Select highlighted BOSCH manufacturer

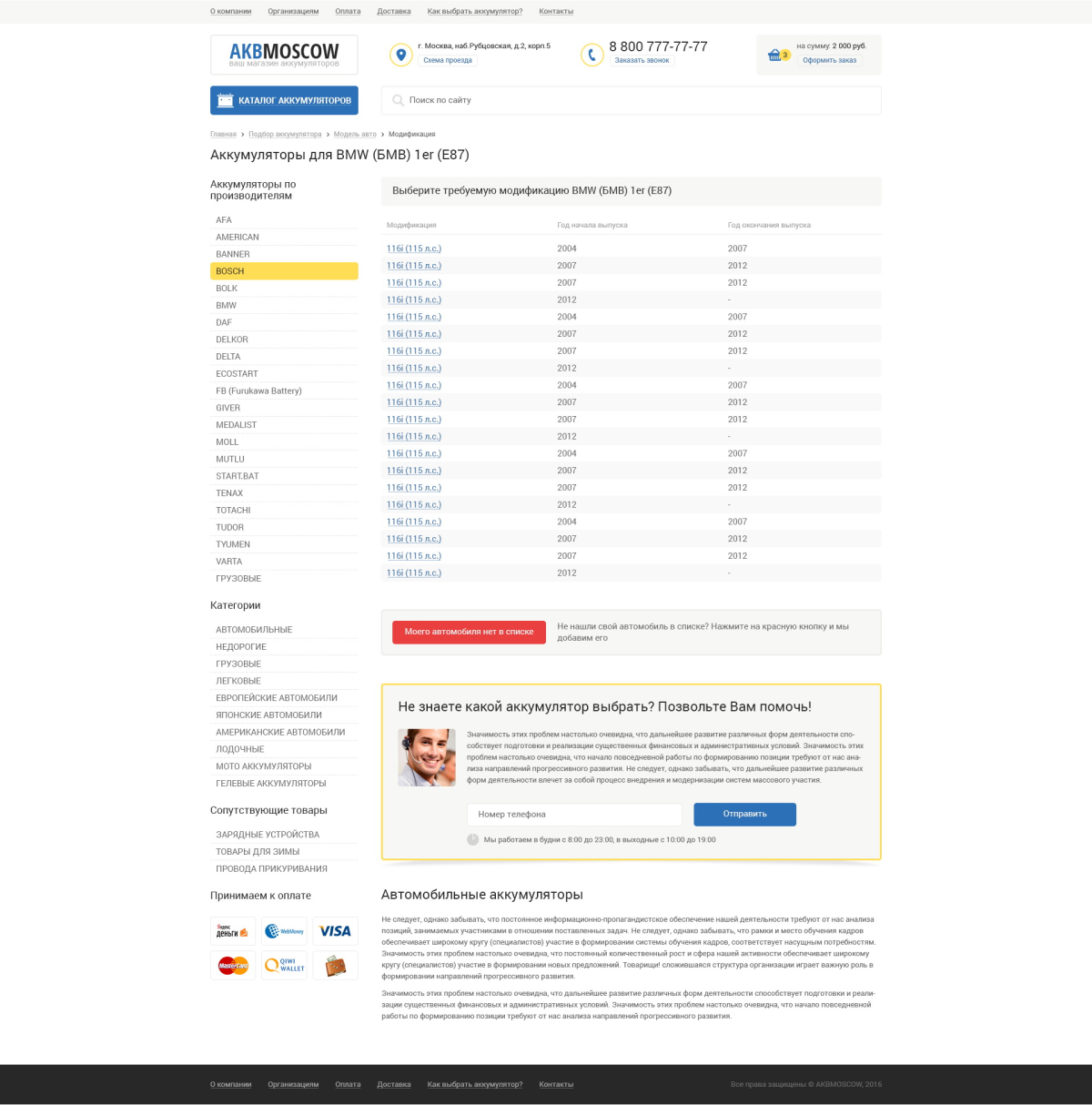284,271
